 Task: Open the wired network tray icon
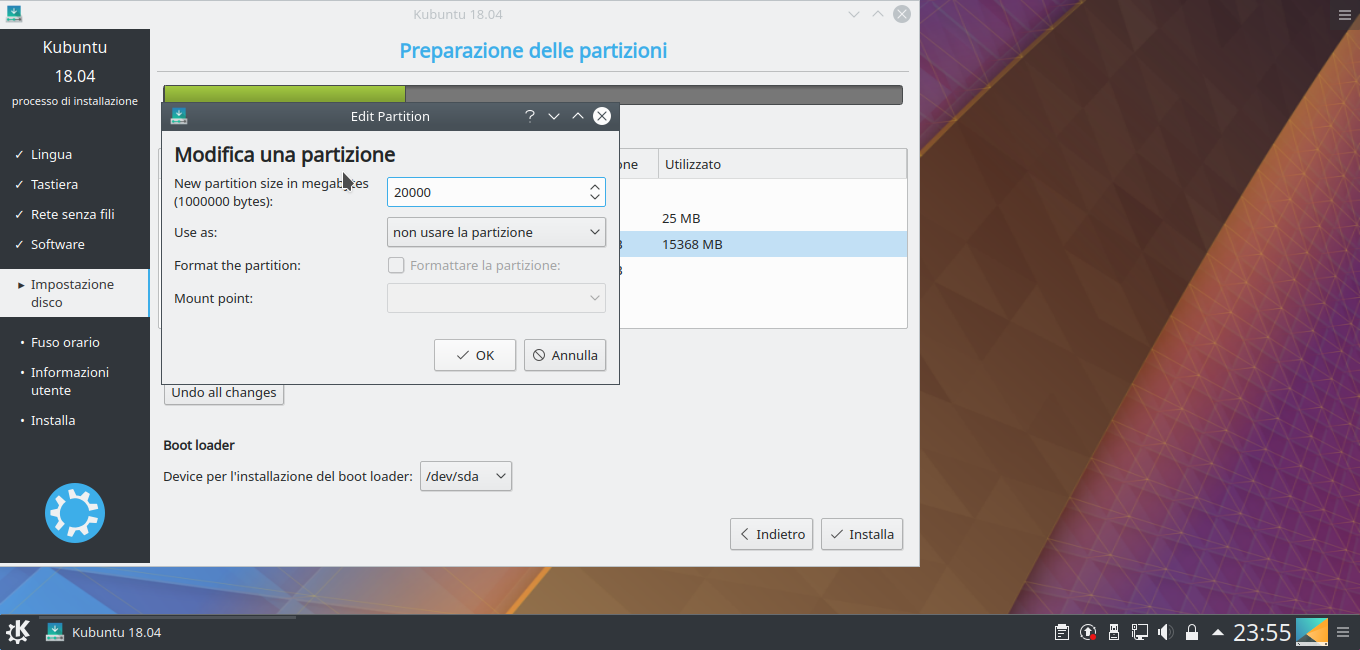tap(1139, 632)
